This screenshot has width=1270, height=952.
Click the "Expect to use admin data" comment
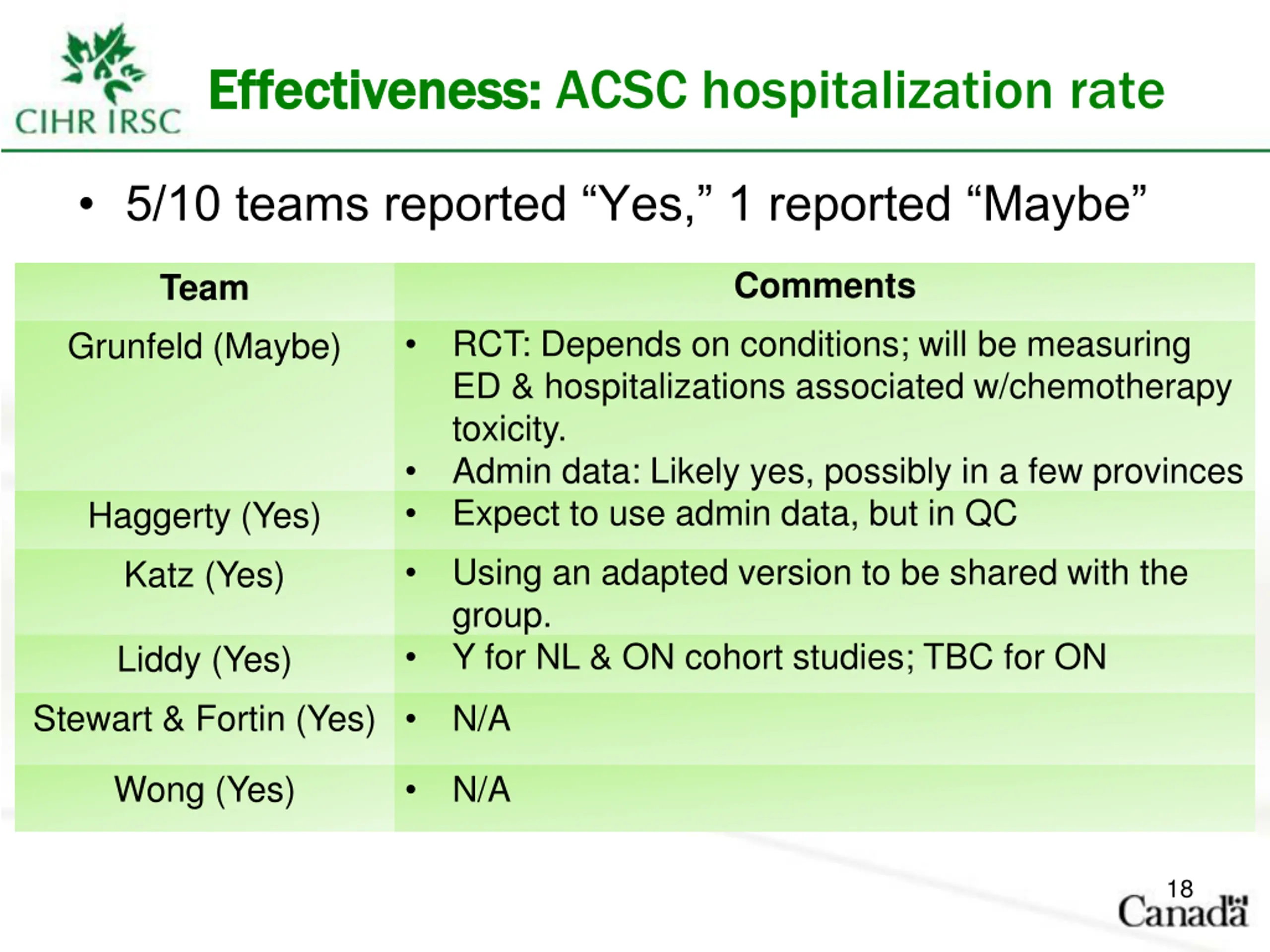click(x=734, y=513)
